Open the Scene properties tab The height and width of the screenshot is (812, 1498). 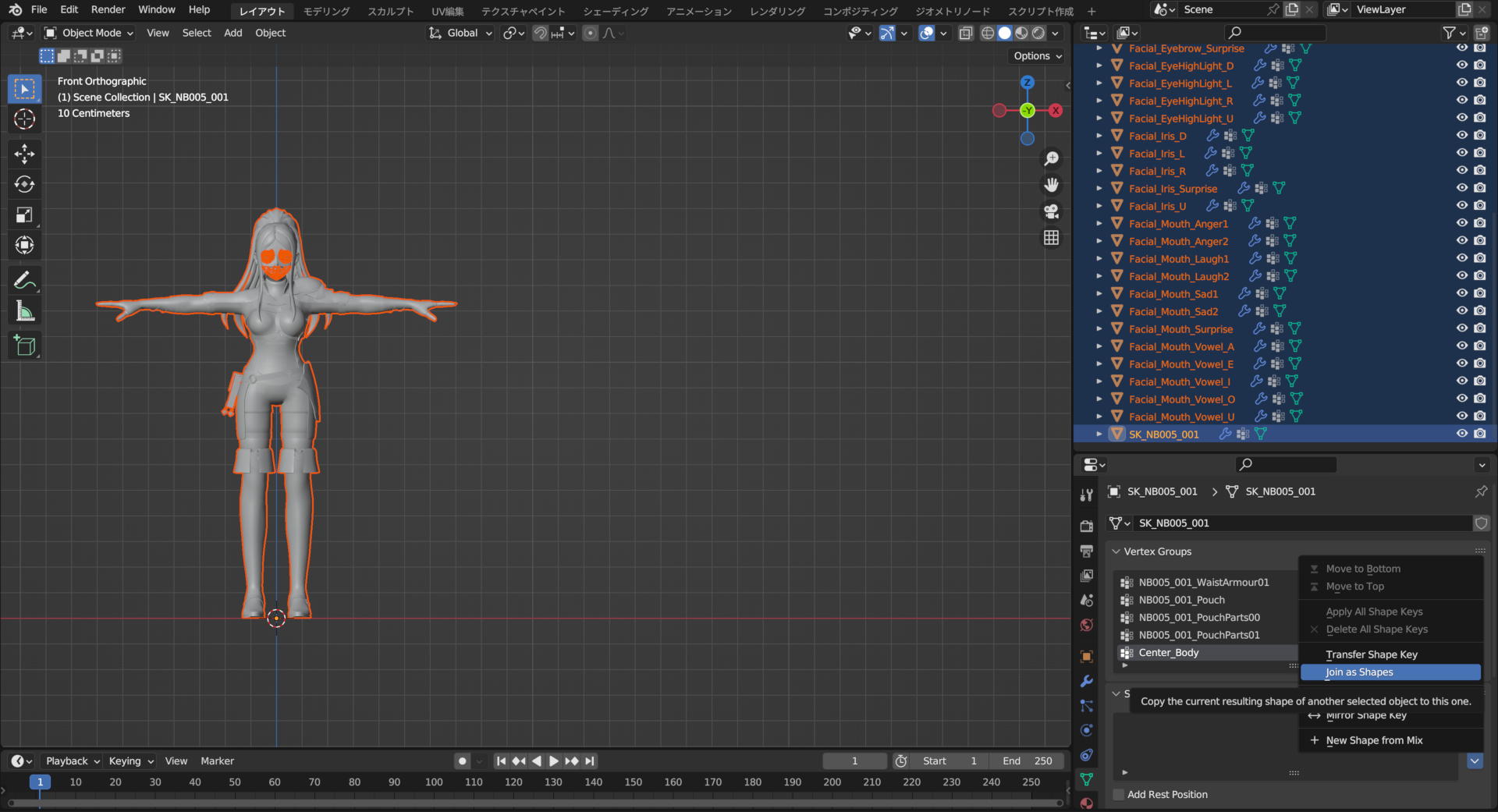point(1086,600)
